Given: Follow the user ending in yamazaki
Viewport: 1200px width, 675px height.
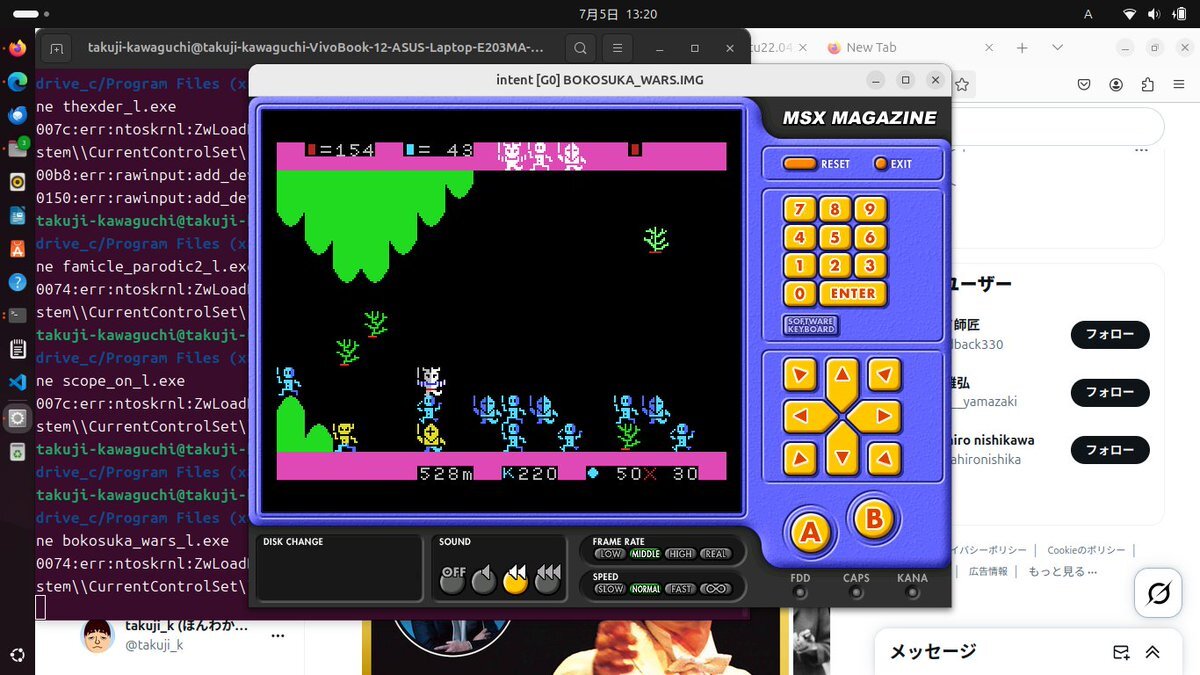Looking at the screenshot, I should 1110,392.
